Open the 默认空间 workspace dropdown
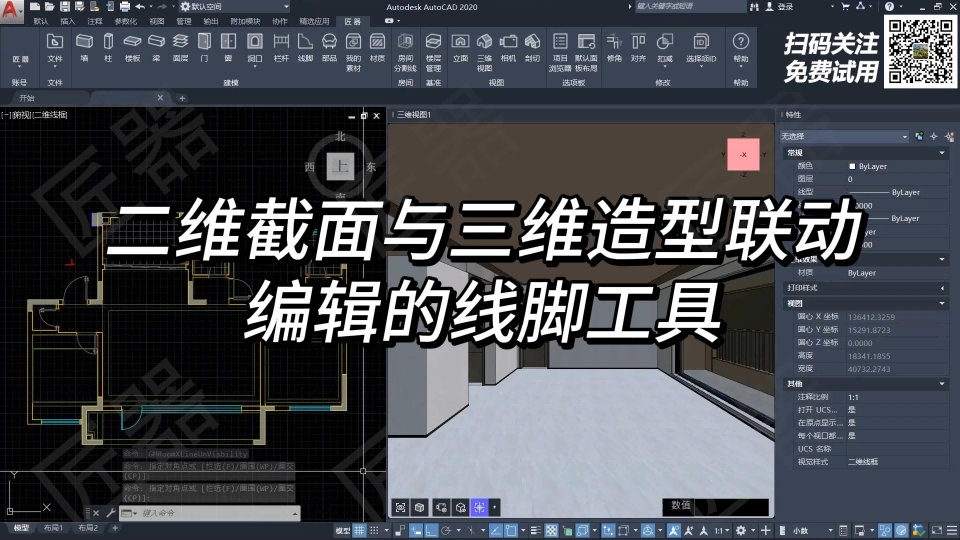The width and height of the screenshot is (960, 540). click(x=234, y=7)
